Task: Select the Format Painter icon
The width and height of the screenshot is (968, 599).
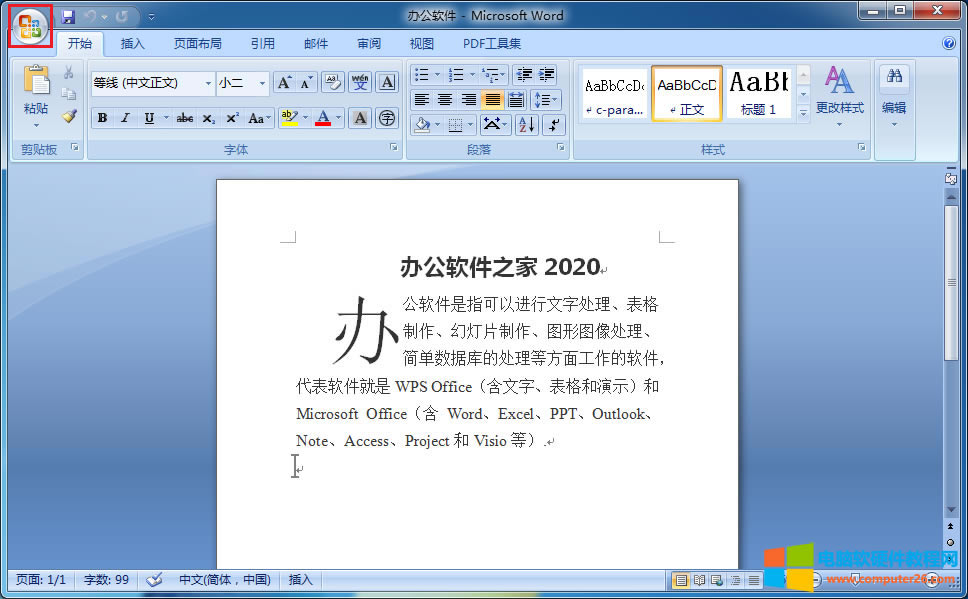Action: click(67, 119)
